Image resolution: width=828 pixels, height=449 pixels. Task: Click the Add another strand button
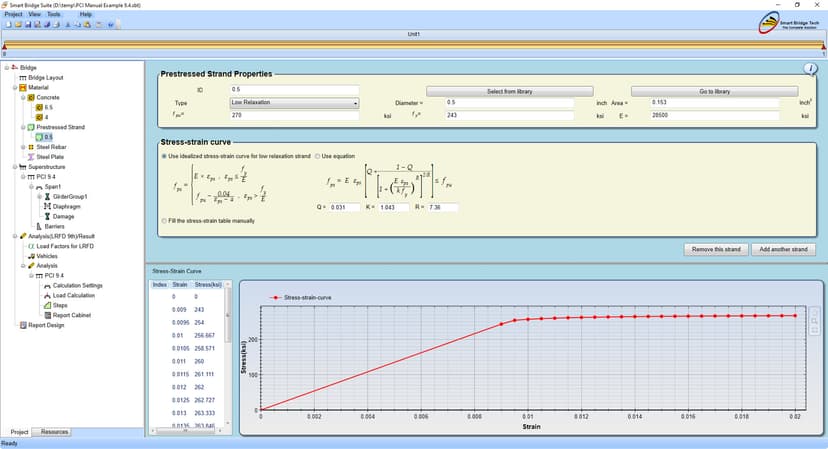pos(783,249)
